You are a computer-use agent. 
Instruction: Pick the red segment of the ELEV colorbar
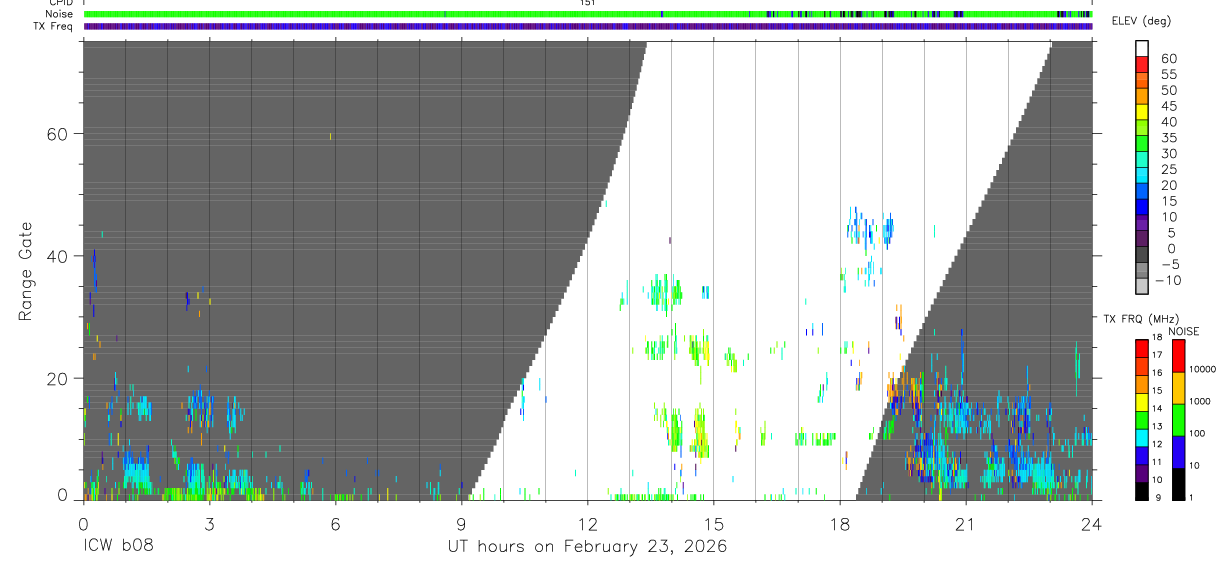point(1142,64)
